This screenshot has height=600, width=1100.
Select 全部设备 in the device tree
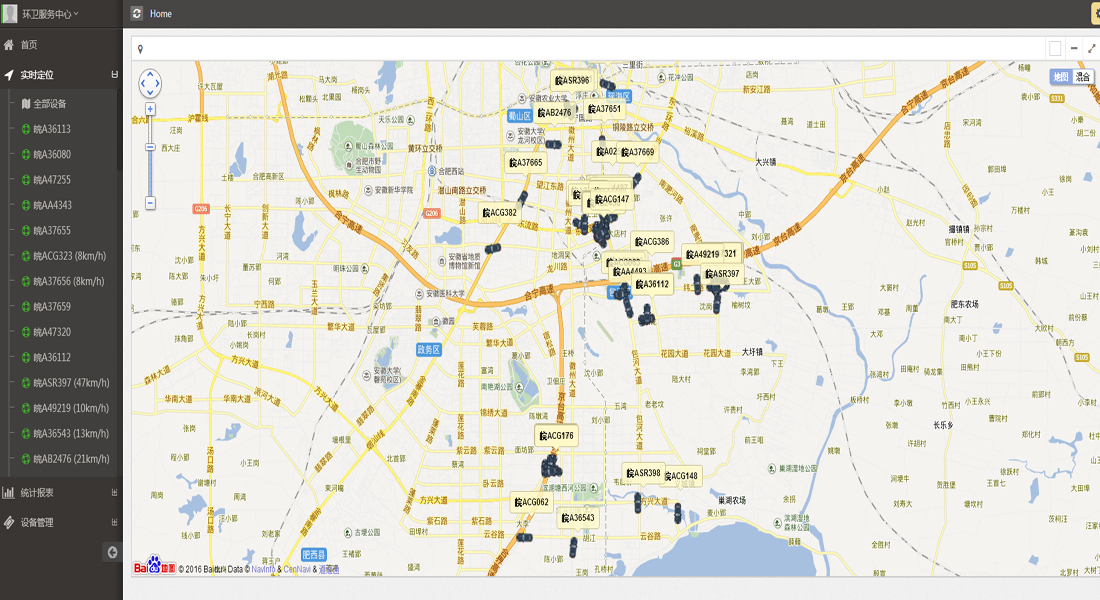click(50, 104)
